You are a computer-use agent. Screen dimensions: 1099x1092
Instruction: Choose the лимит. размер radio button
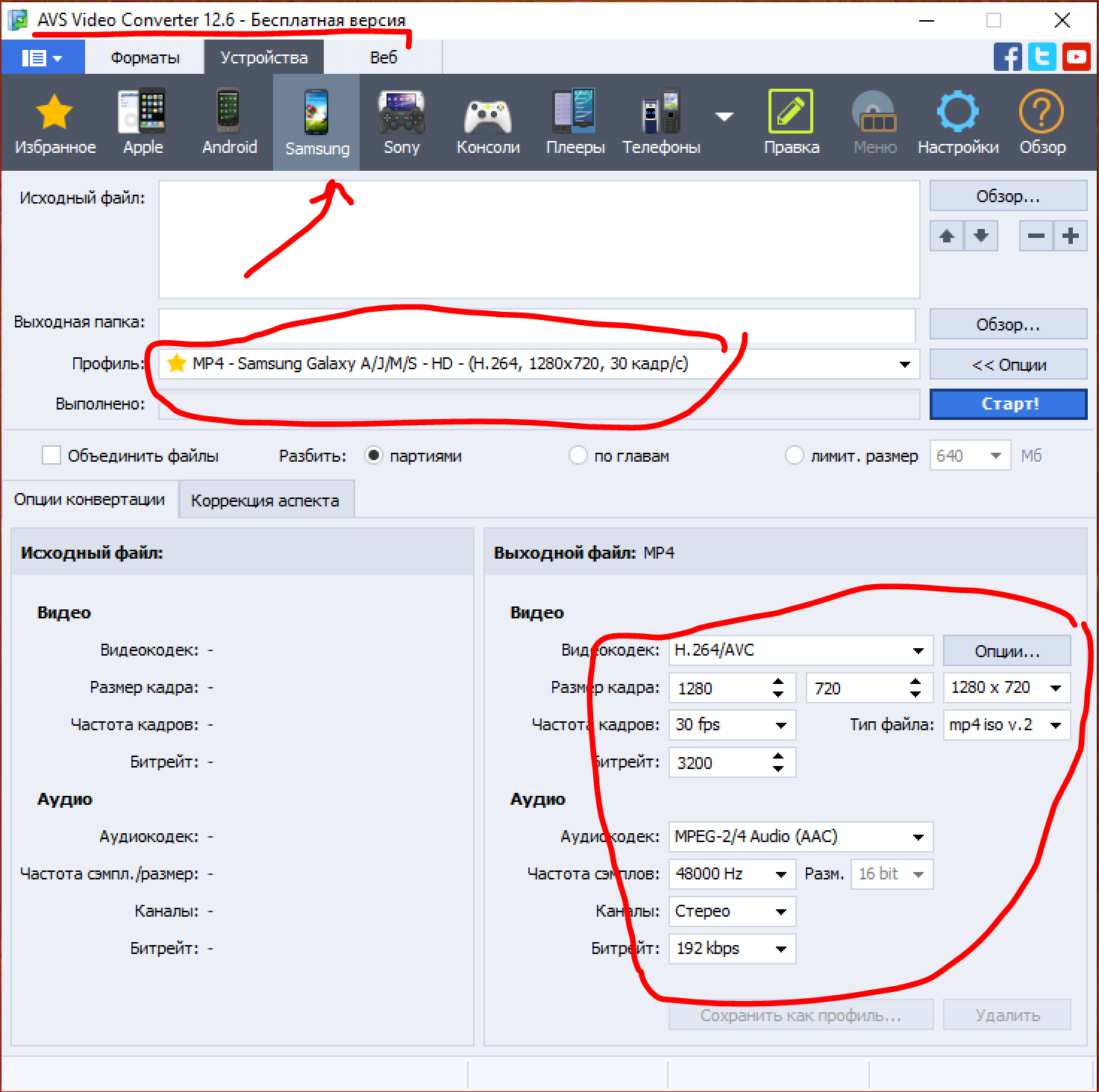click(795, 456)
